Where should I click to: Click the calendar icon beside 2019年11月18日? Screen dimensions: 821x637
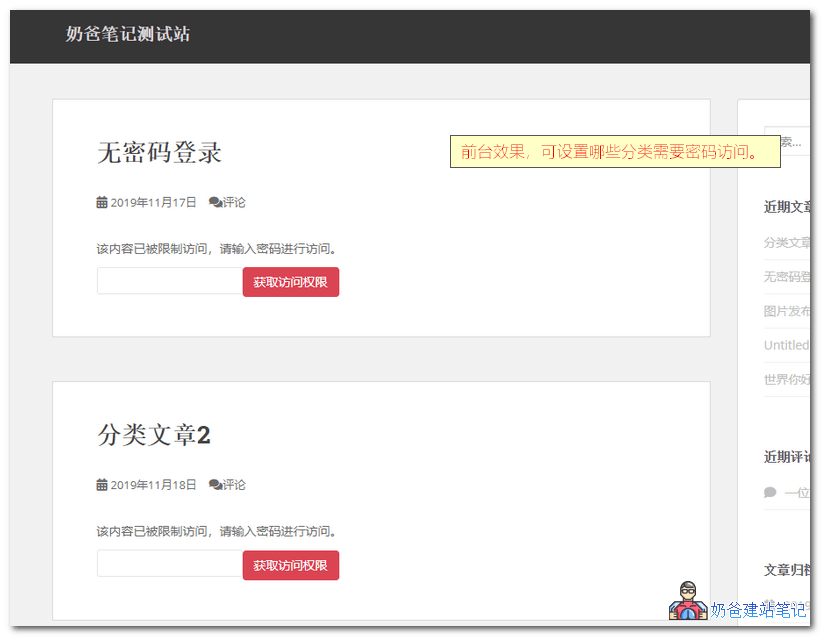(101, 484)
